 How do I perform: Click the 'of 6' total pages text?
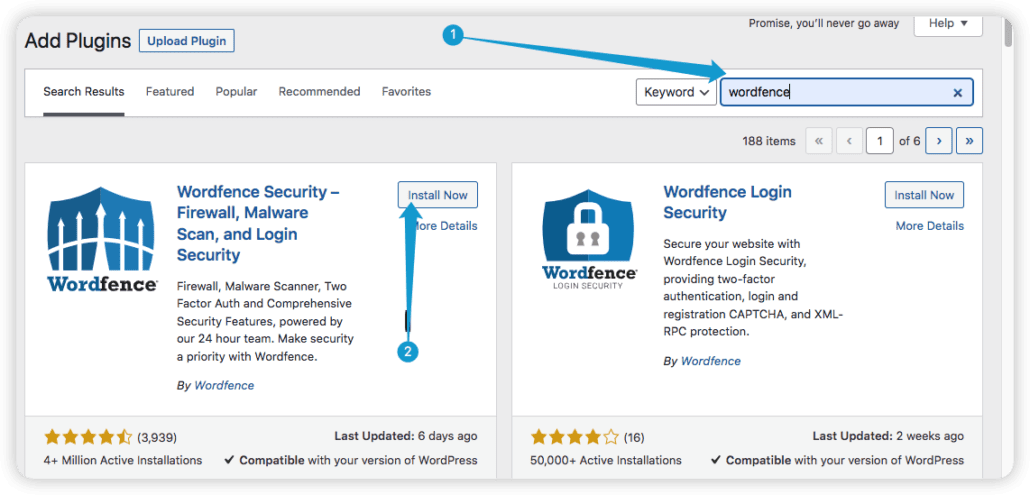(x=910, y=141)
